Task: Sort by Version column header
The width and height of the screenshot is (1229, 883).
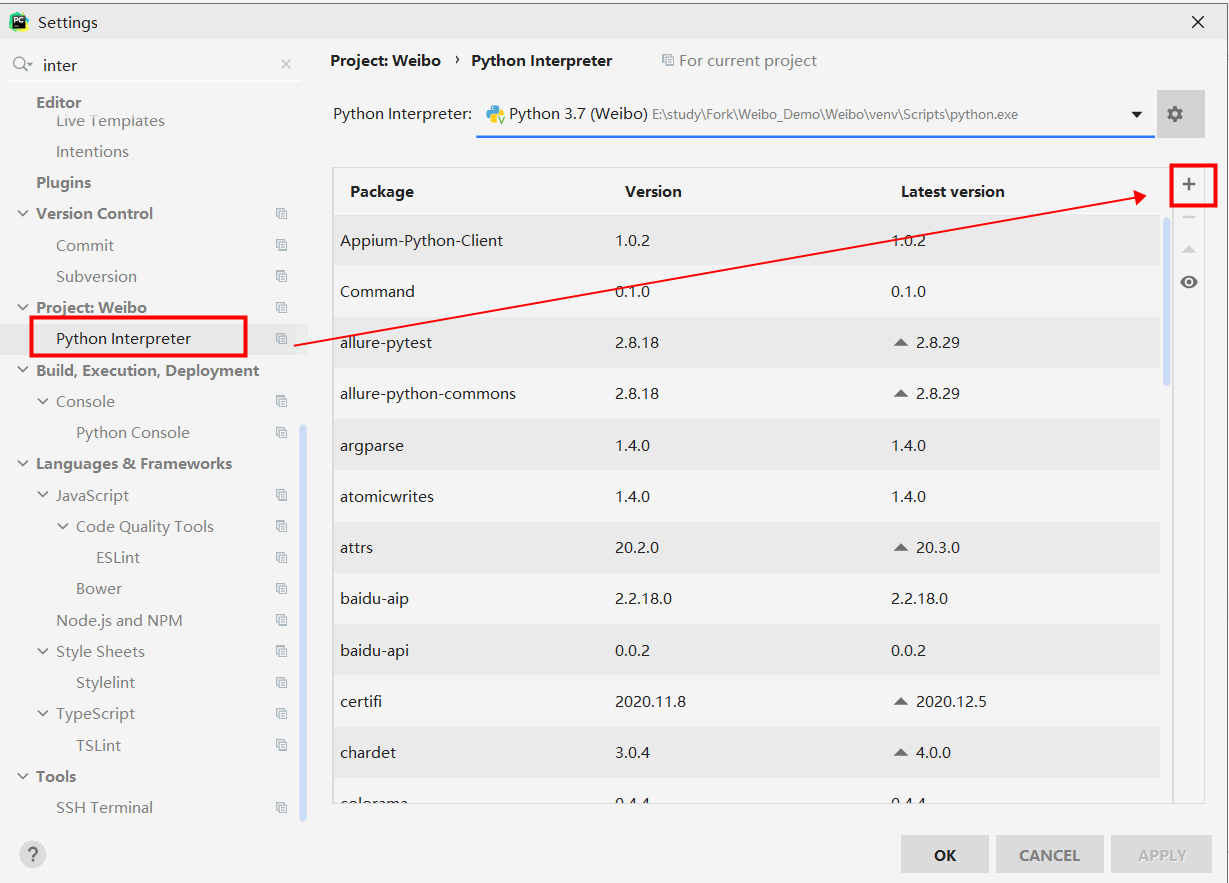Action: coord(653,192)
